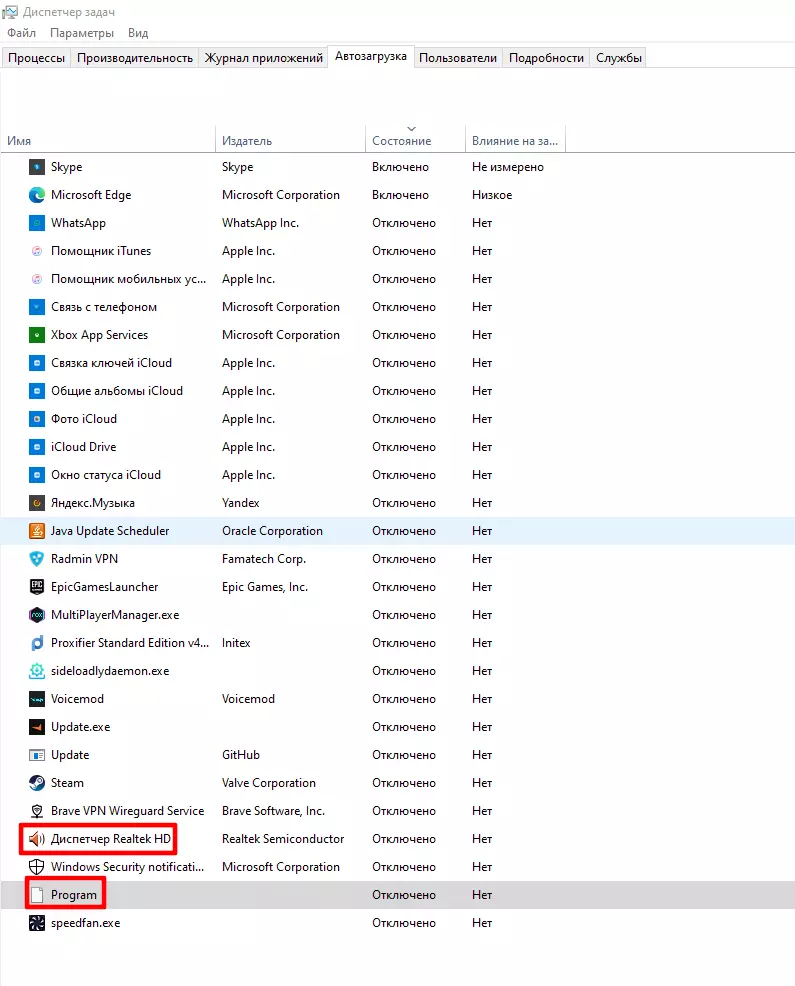Screen dimensions: 795x986
Task: Sort by the Имя column header
Action: [108, 141]
